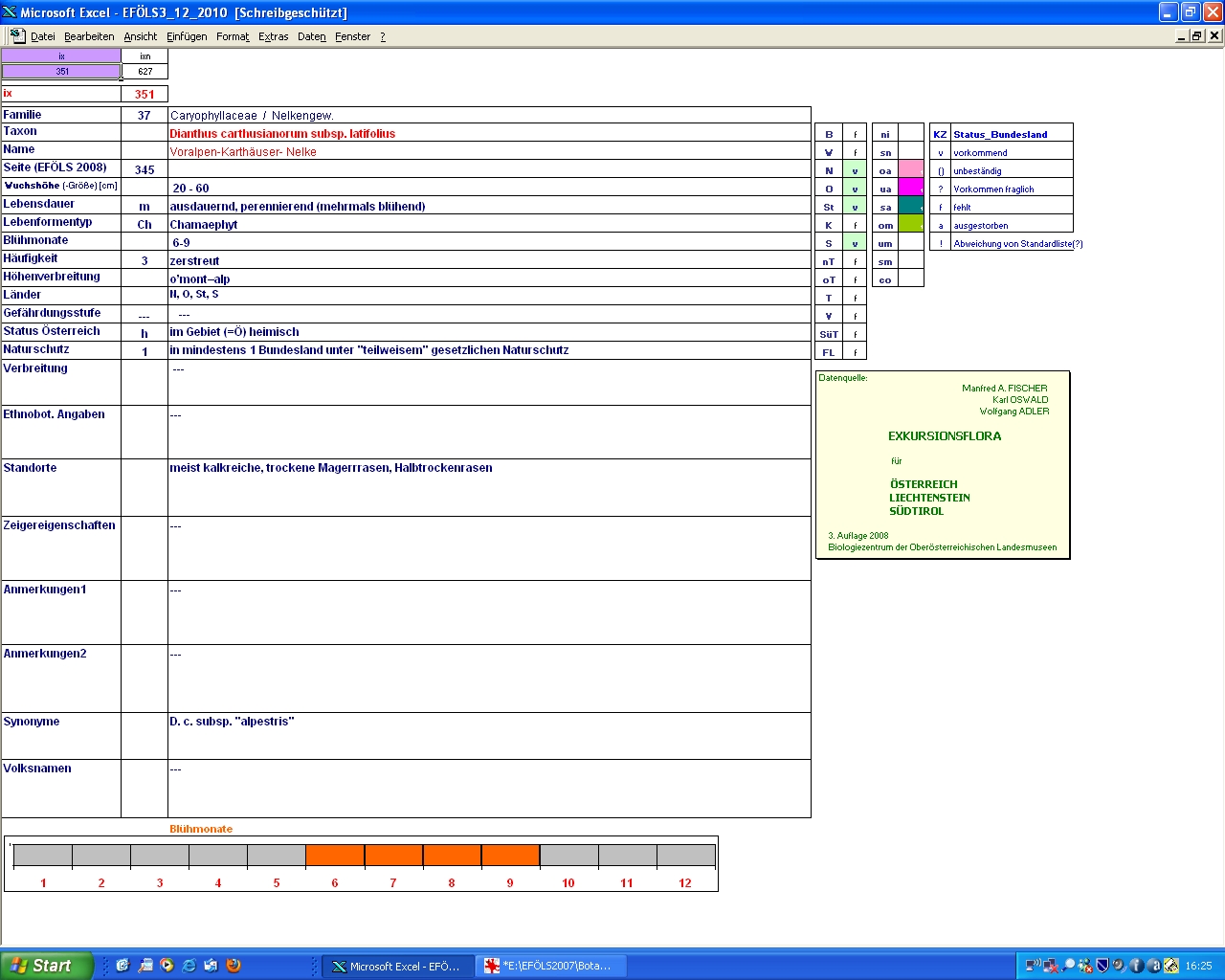Click the month 1 gray bar
This screenshot has height=980, width=1225.
coord(43,856)
